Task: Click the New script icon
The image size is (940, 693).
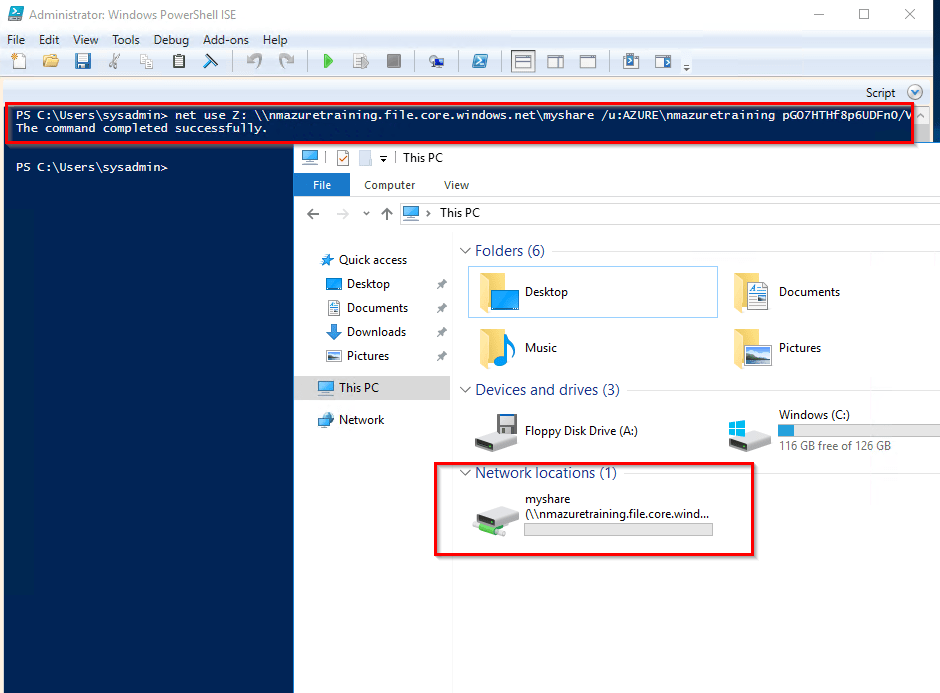Action: (19, 62)
